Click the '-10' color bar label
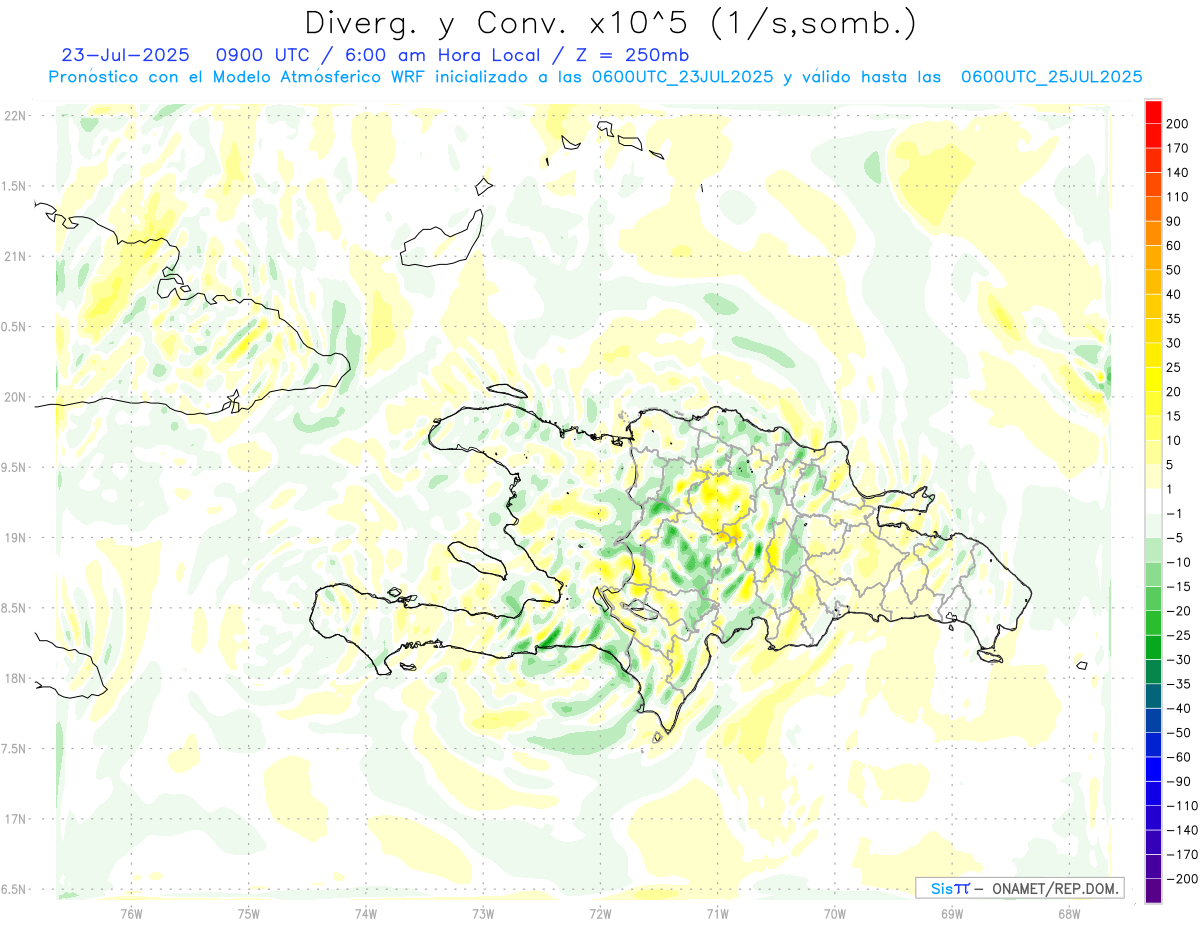1200x927 pixels. point(1178,563)
